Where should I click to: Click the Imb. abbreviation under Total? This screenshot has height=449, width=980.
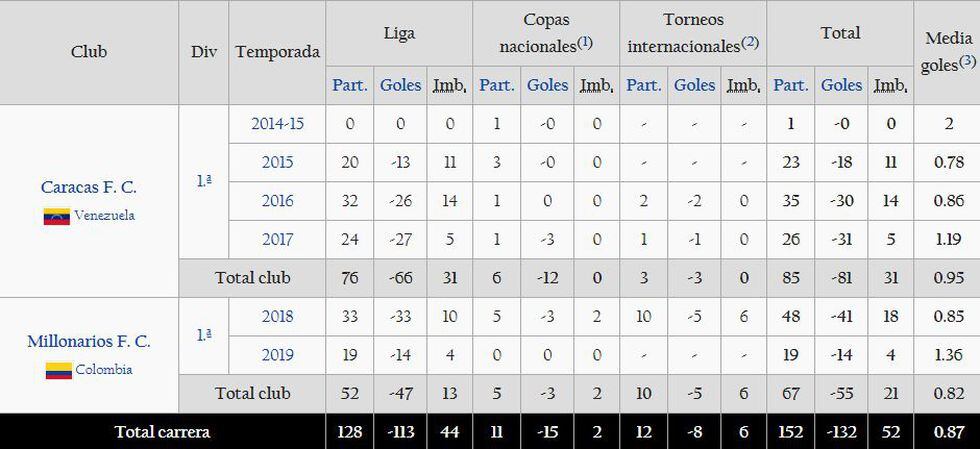pos(890,85)
